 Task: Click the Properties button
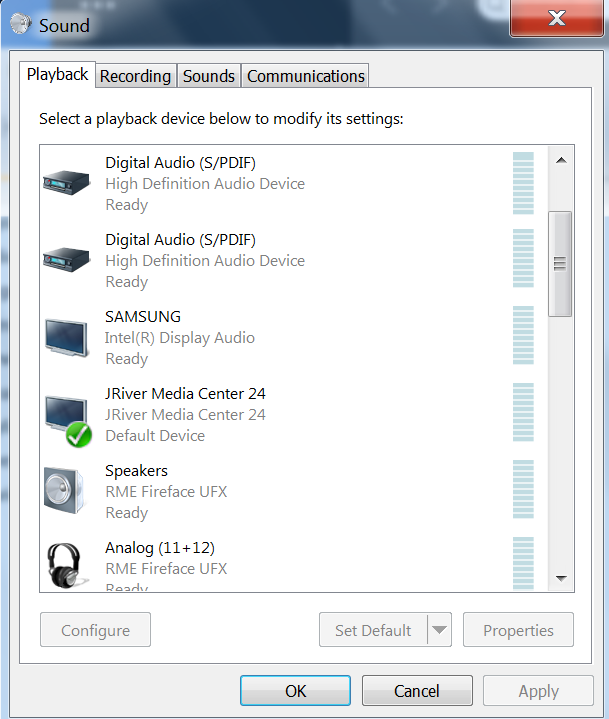pyautogui.click(x=518, y=630)
